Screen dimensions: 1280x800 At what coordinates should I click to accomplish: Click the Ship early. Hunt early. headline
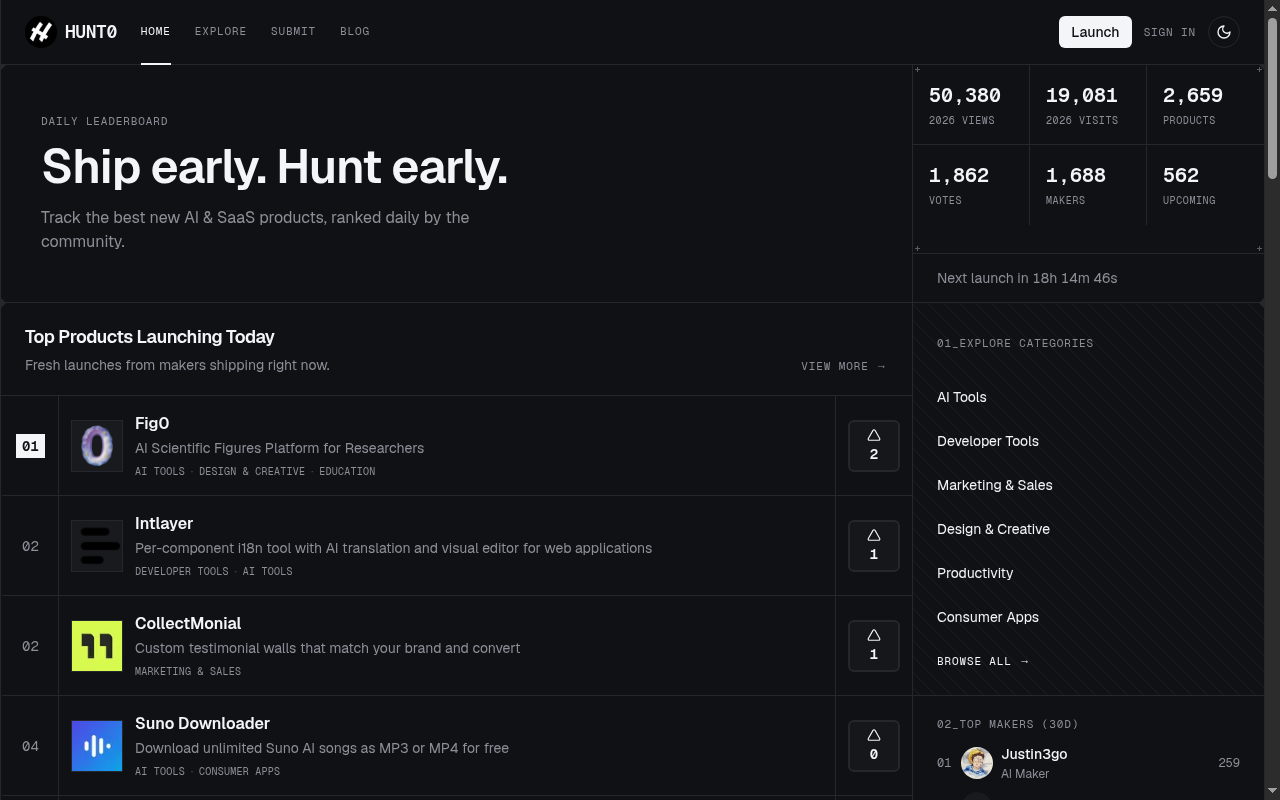click(x=275, y=166)
